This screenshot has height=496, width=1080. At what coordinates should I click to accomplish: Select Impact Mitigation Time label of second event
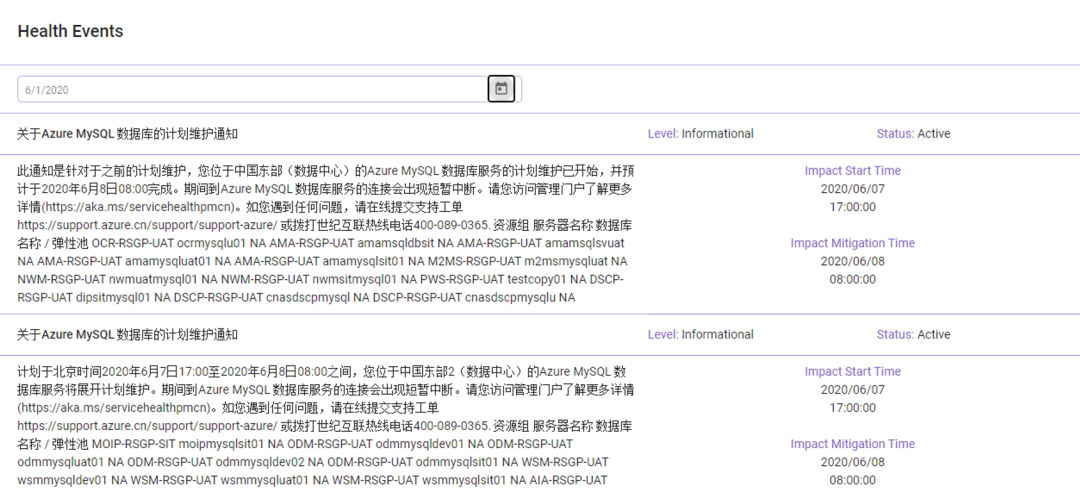point(853,444)
